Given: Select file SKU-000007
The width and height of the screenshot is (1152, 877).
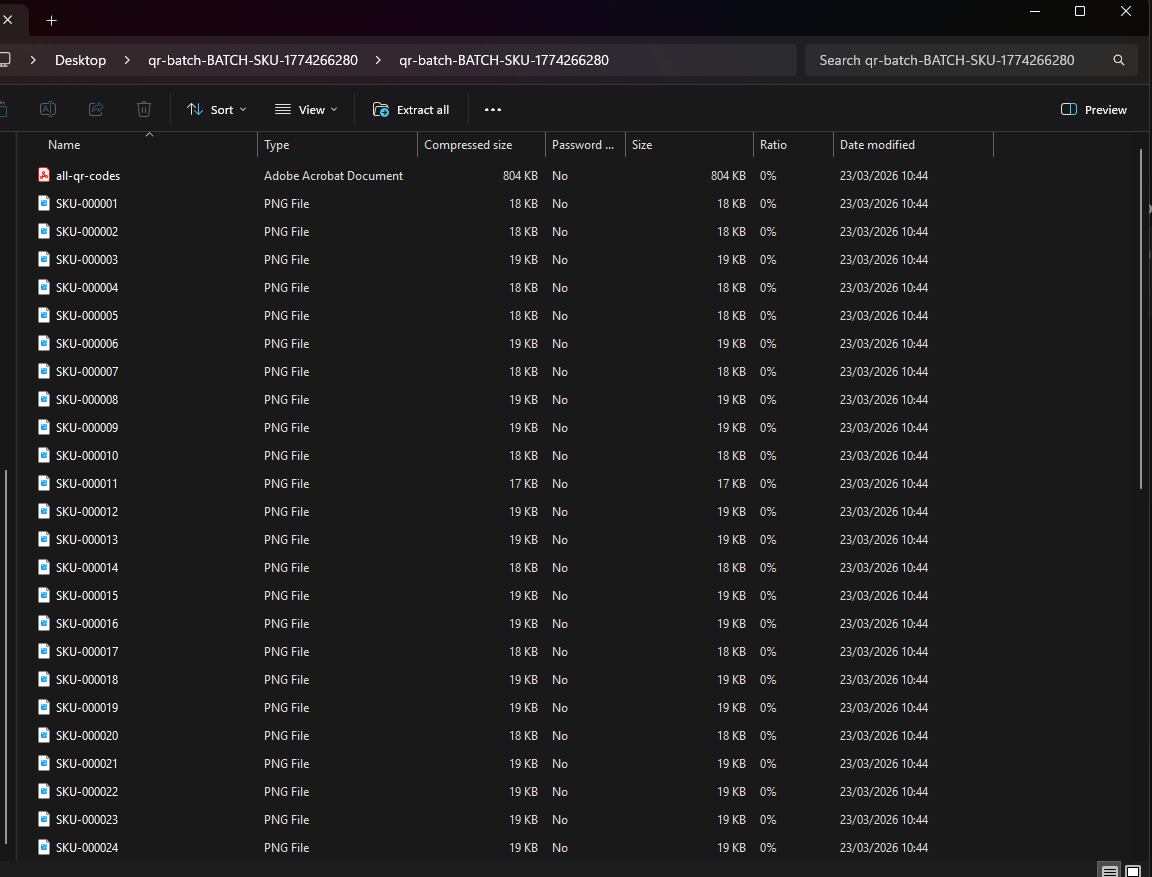Looking at the screenshot, I should coord(87,372).
